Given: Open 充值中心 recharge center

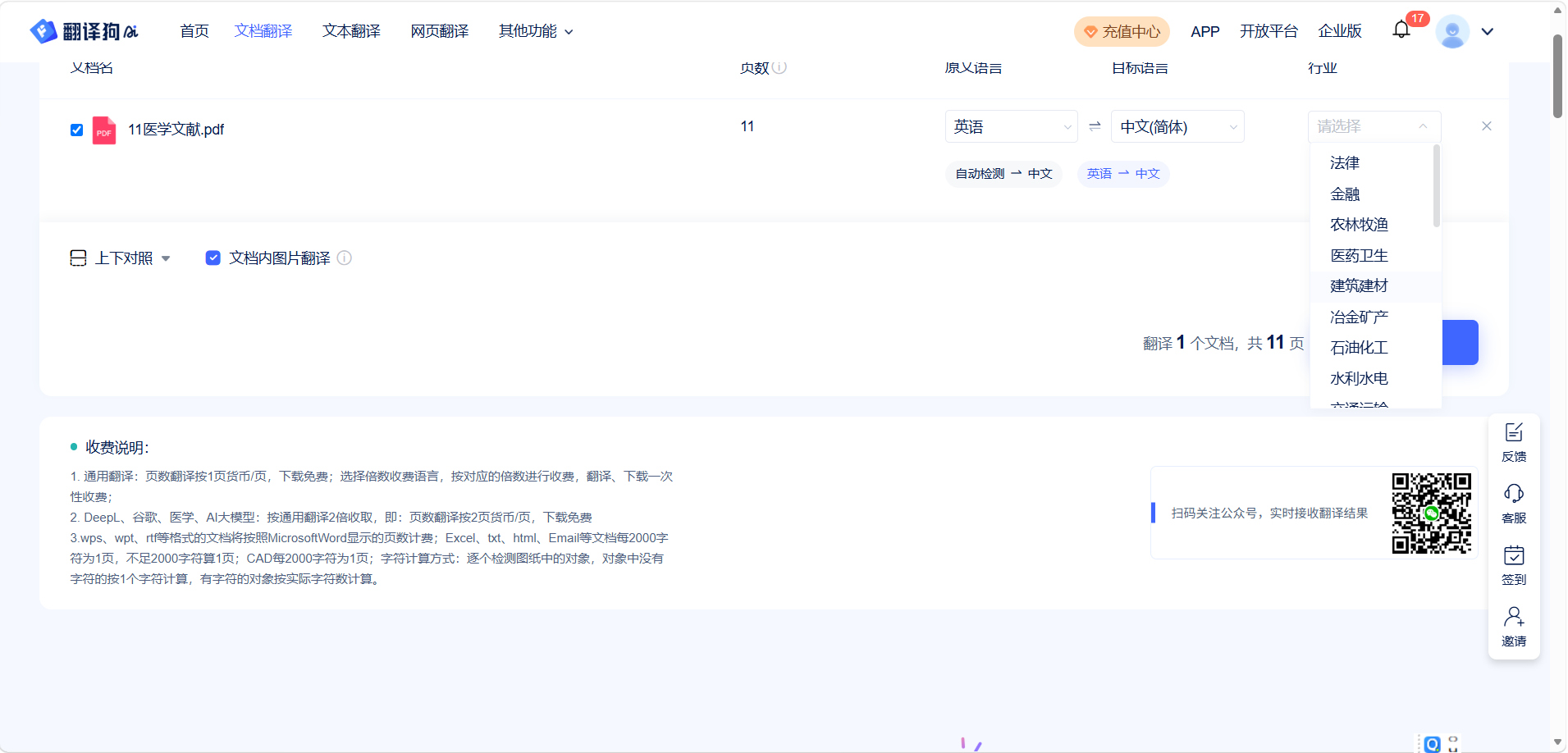Looking at the screenshot, I should (1122, 32).
